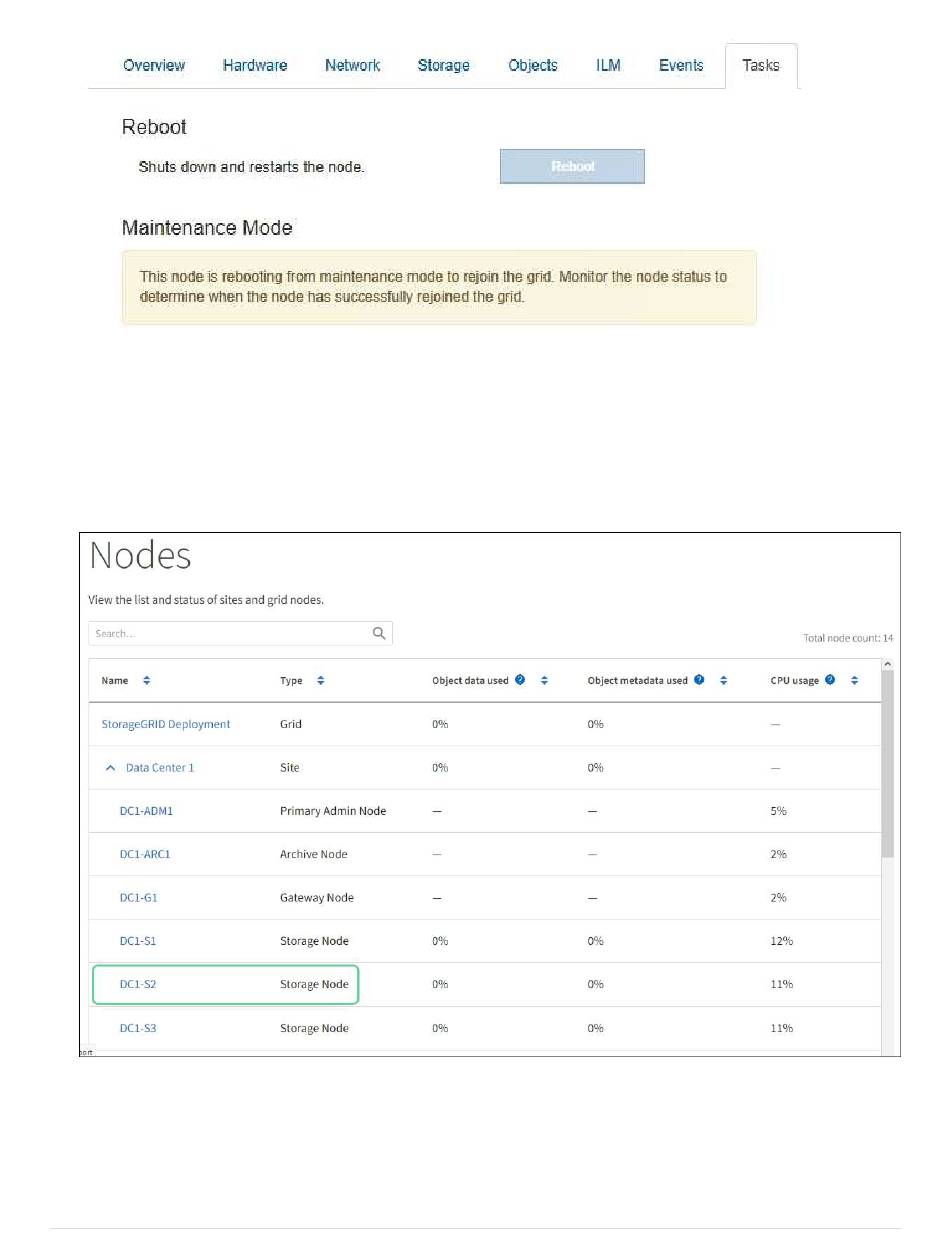Image resolution: width=950 pixels, height=1248 pixels.
Task: Sort by Object metadata used arrows
Action: (x=723, y=680)
